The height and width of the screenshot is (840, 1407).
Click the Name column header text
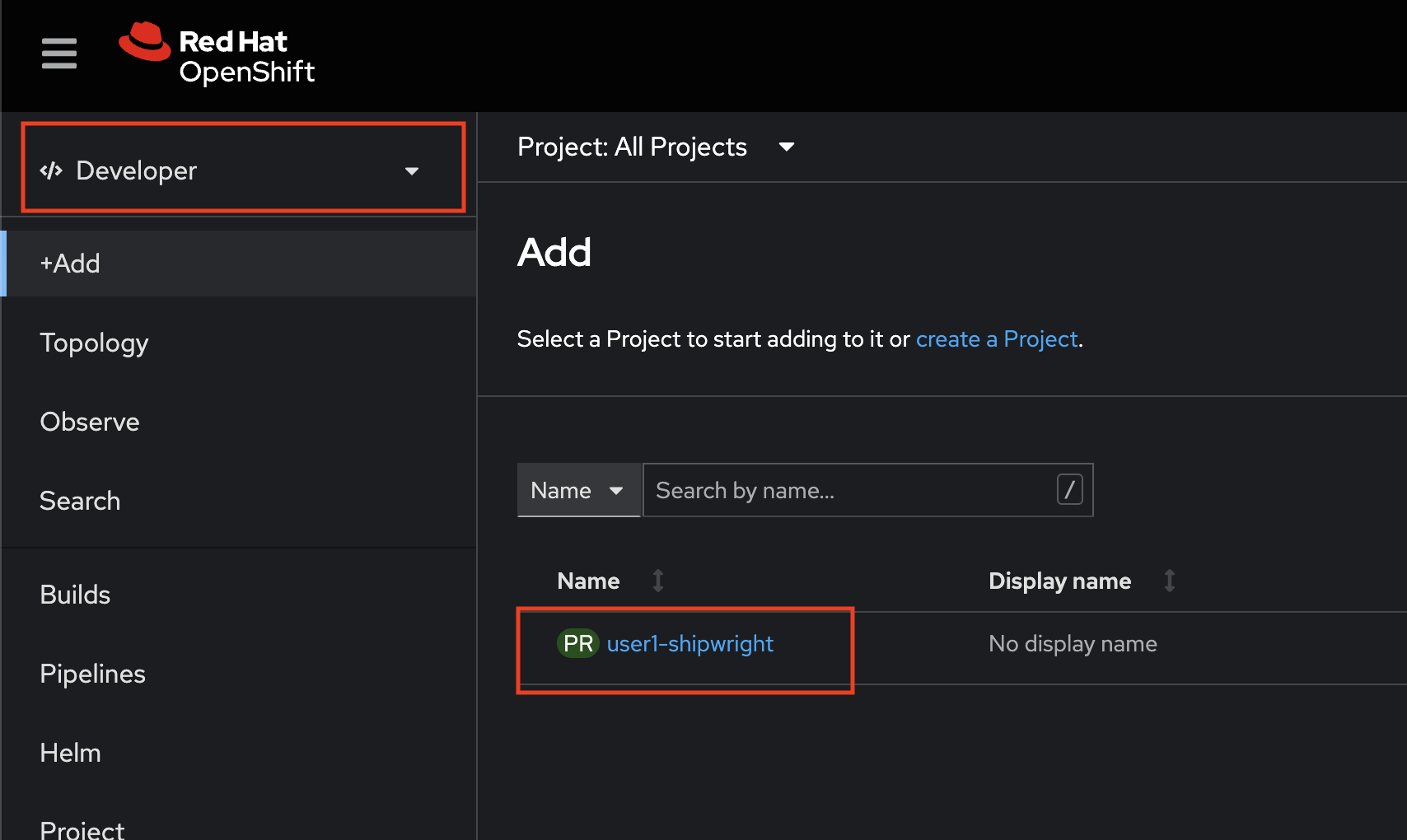[x=588, y=581]
